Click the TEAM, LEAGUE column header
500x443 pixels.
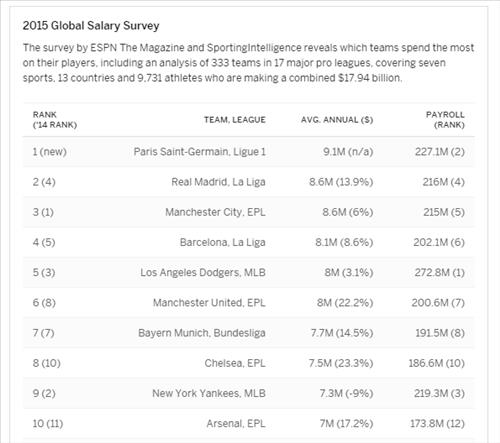(235, 120)
